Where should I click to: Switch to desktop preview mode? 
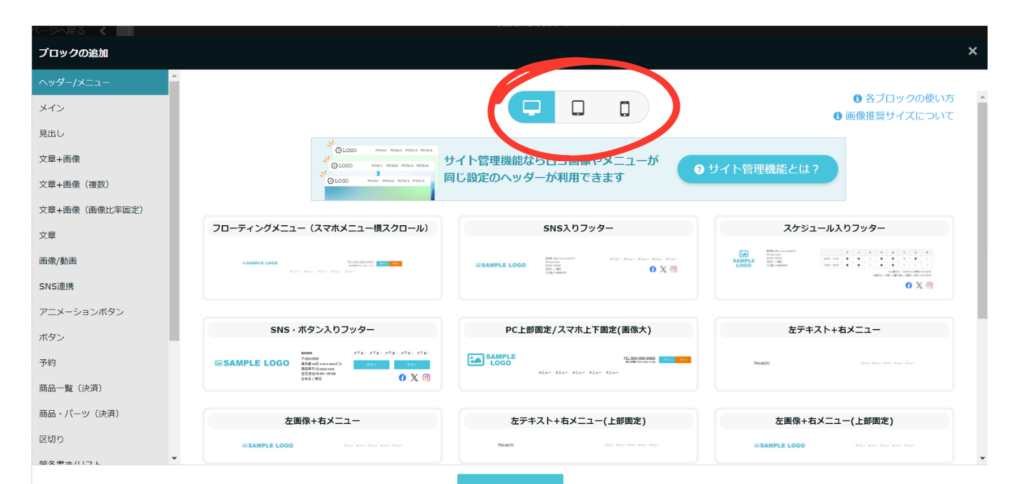[532, 108]
